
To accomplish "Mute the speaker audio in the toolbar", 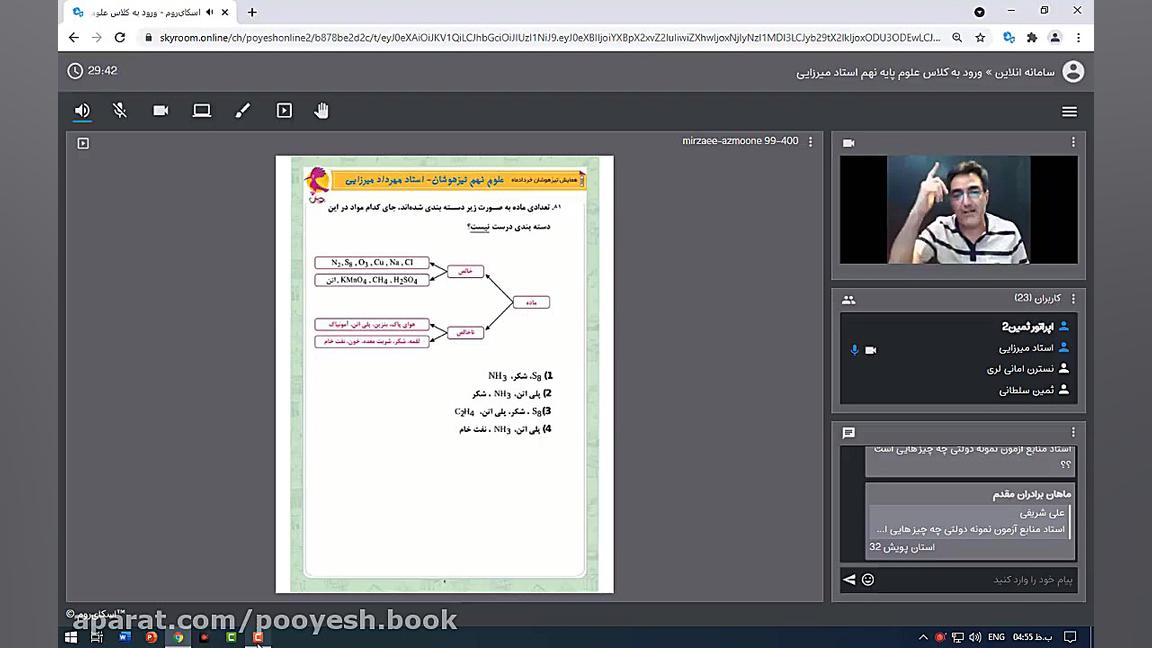I will click(x=81, y=110).
